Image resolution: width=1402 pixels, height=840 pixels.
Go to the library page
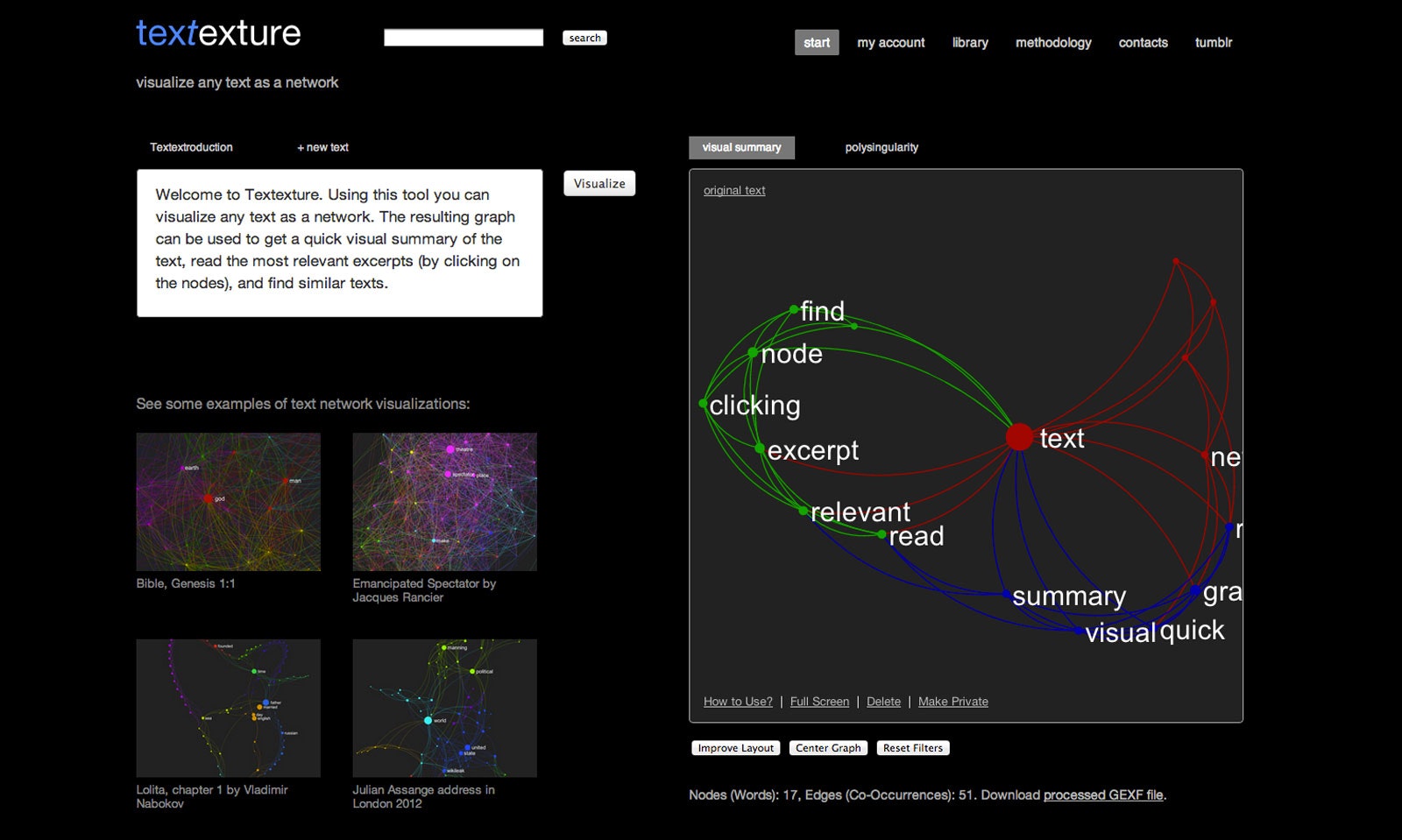pos(970,42)
